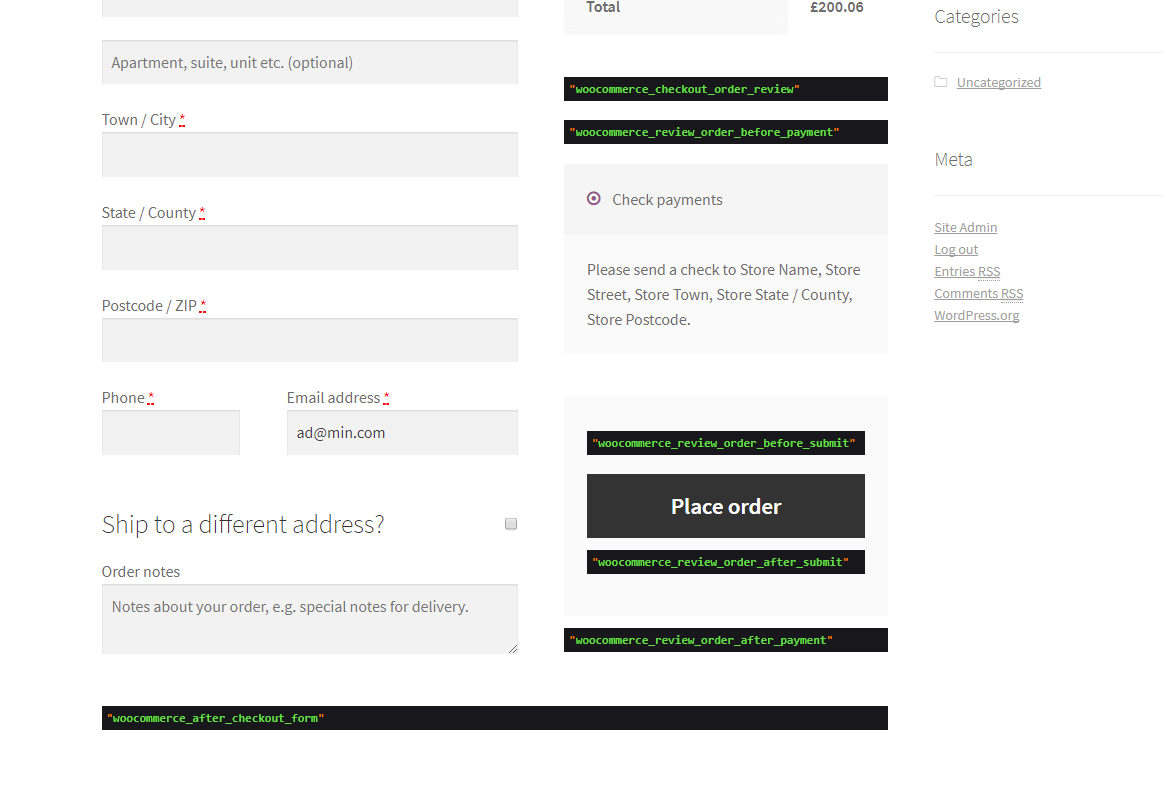Screen dimensions: 1174x804
Task: Click the Postcode / ZIP field label
Action: point(149,305)
